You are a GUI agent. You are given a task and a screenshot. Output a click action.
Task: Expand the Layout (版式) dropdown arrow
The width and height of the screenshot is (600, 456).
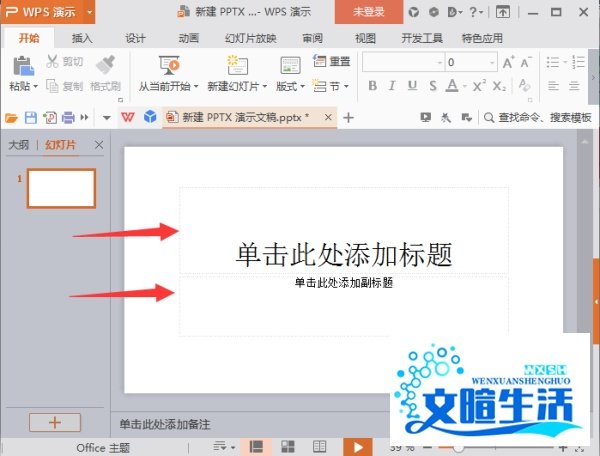pos(302,86)
